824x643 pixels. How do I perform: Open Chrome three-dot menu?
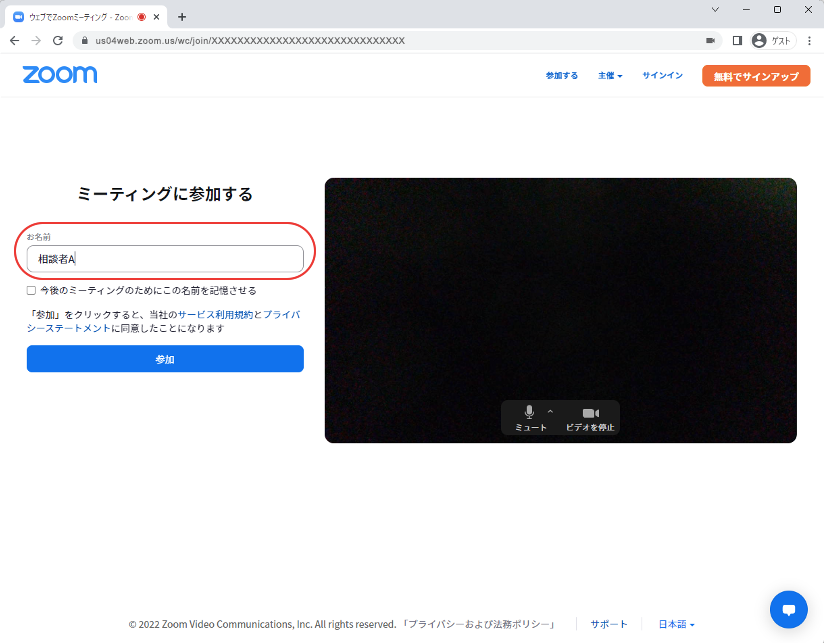(809, 40)
